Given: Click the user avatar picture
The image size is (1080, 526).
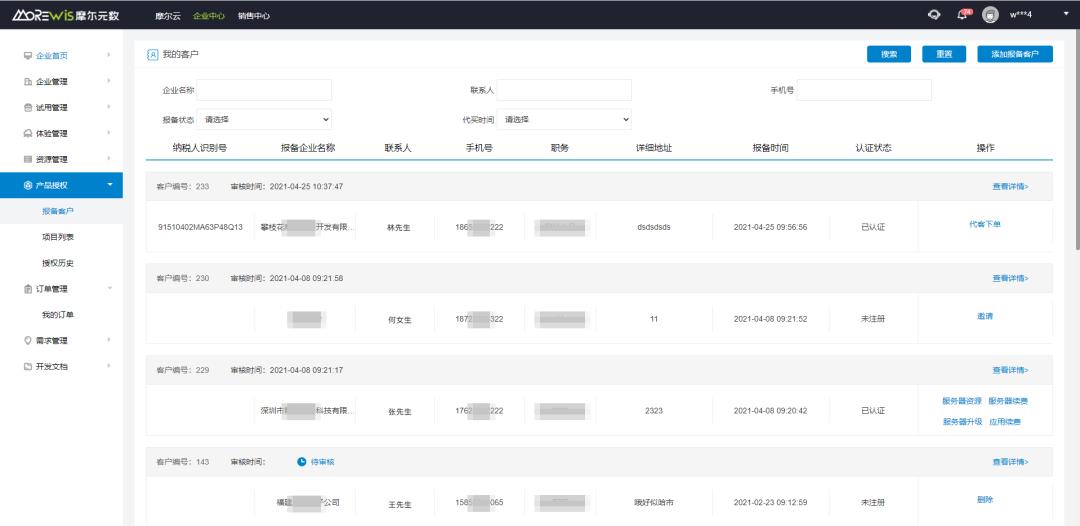Looking at the screenshot, I should 990,14.
